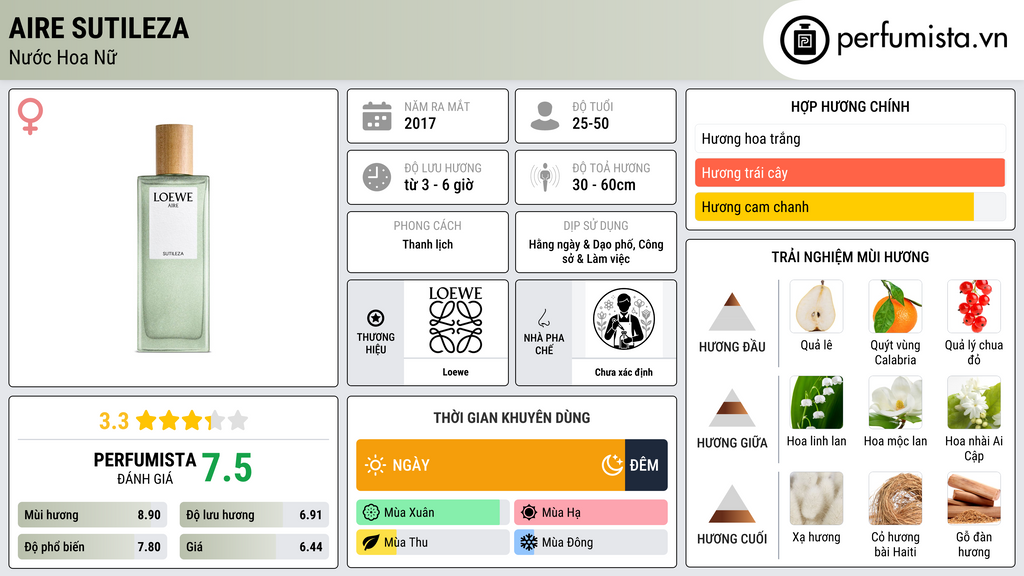This screenshot has height=576, width=1024.
Task: Open the Loewe Aire Sutileza bottle image
Action: click(173, 238)
